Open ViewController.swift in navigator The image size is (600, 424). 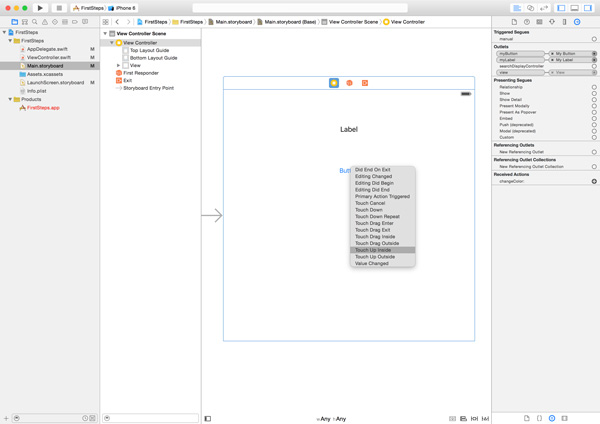(48, 58)
